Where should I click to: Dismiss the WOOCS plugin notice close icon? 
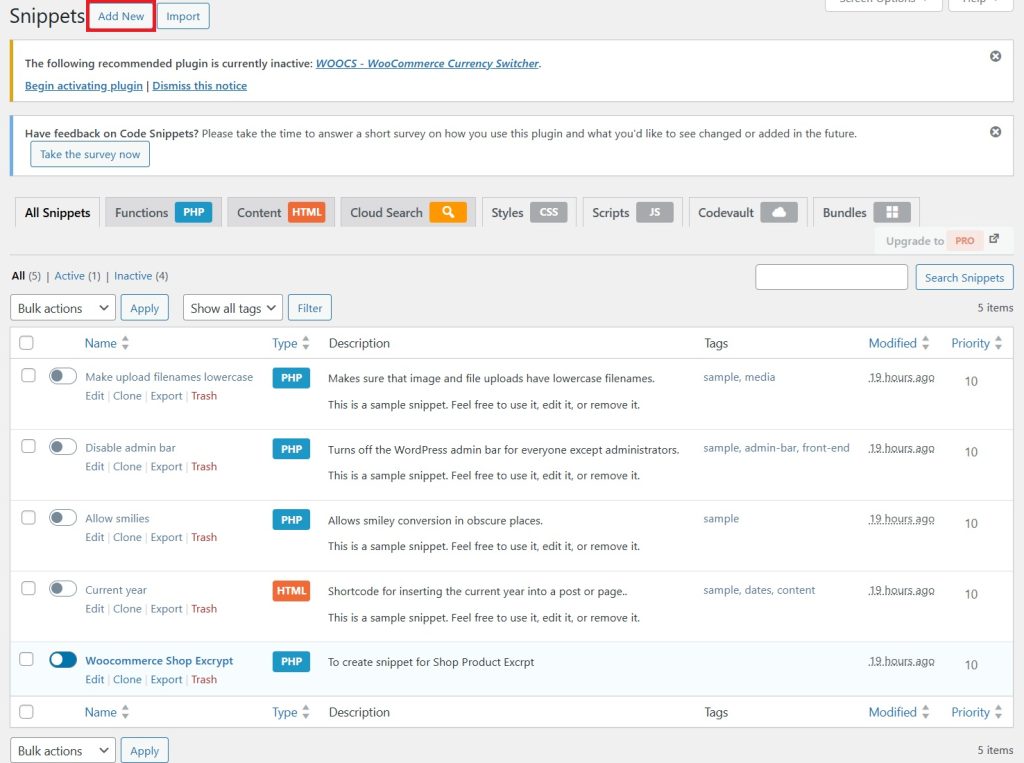point(995,56)
